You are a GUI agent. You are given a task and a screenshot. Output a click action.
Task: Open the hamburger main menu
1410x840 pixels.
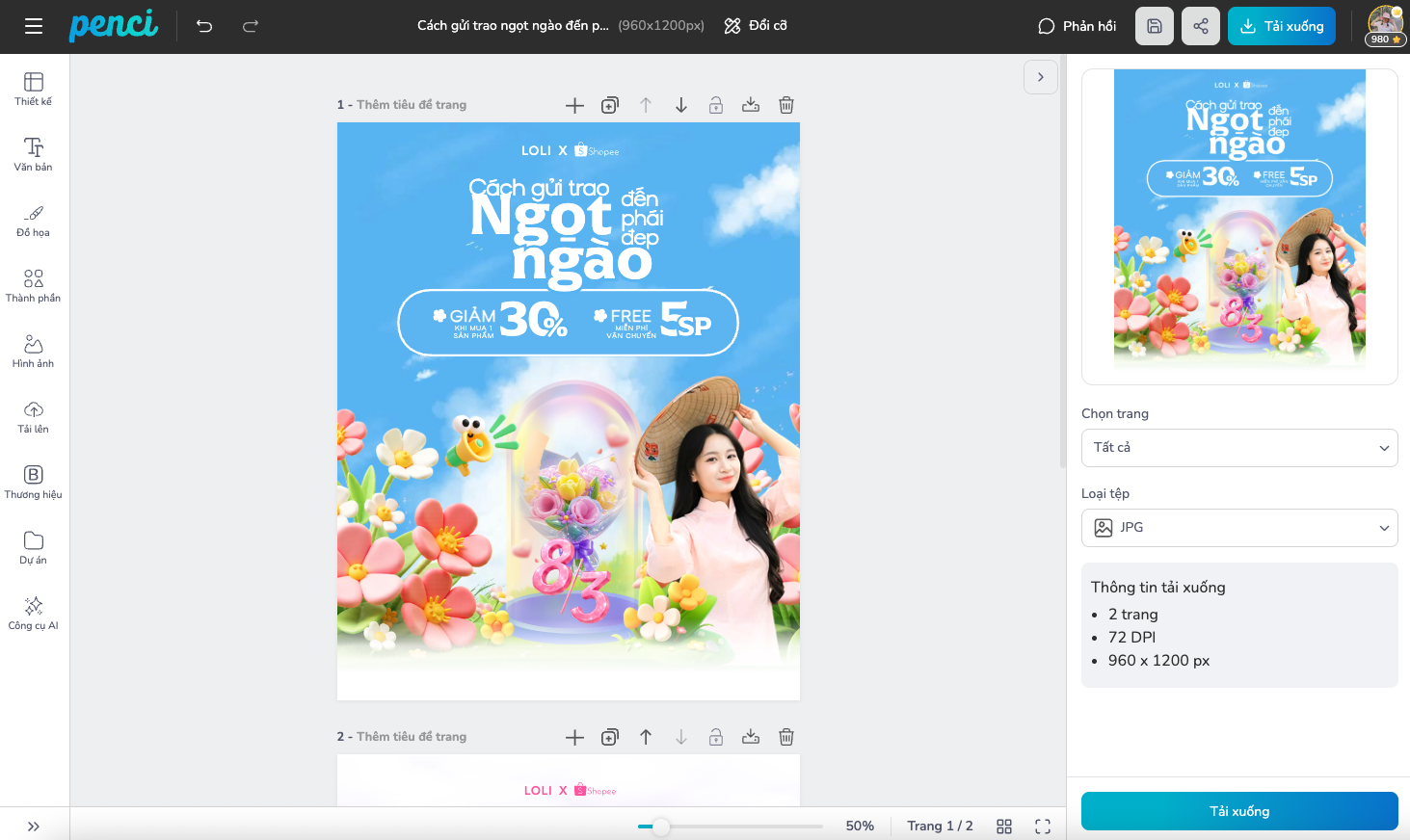(34, 26)
